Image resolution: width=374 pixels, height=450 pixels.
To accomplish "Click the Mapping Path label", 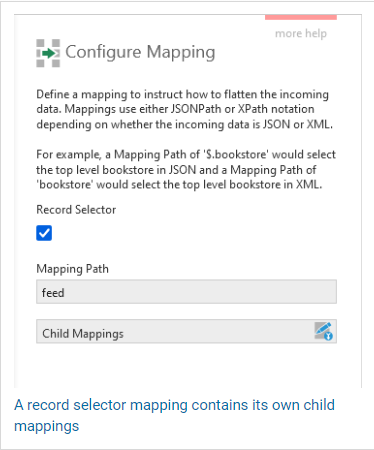I will coord(72,269).
